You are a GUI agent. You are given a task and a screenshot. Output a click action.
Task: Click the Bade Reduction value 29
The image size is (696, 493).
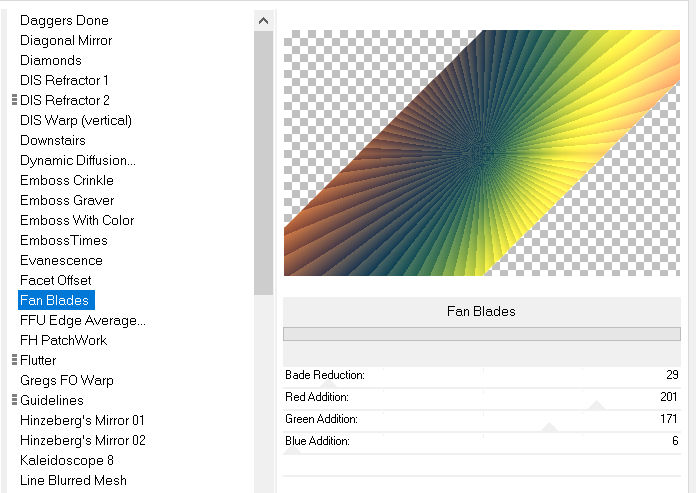(670, 375)
